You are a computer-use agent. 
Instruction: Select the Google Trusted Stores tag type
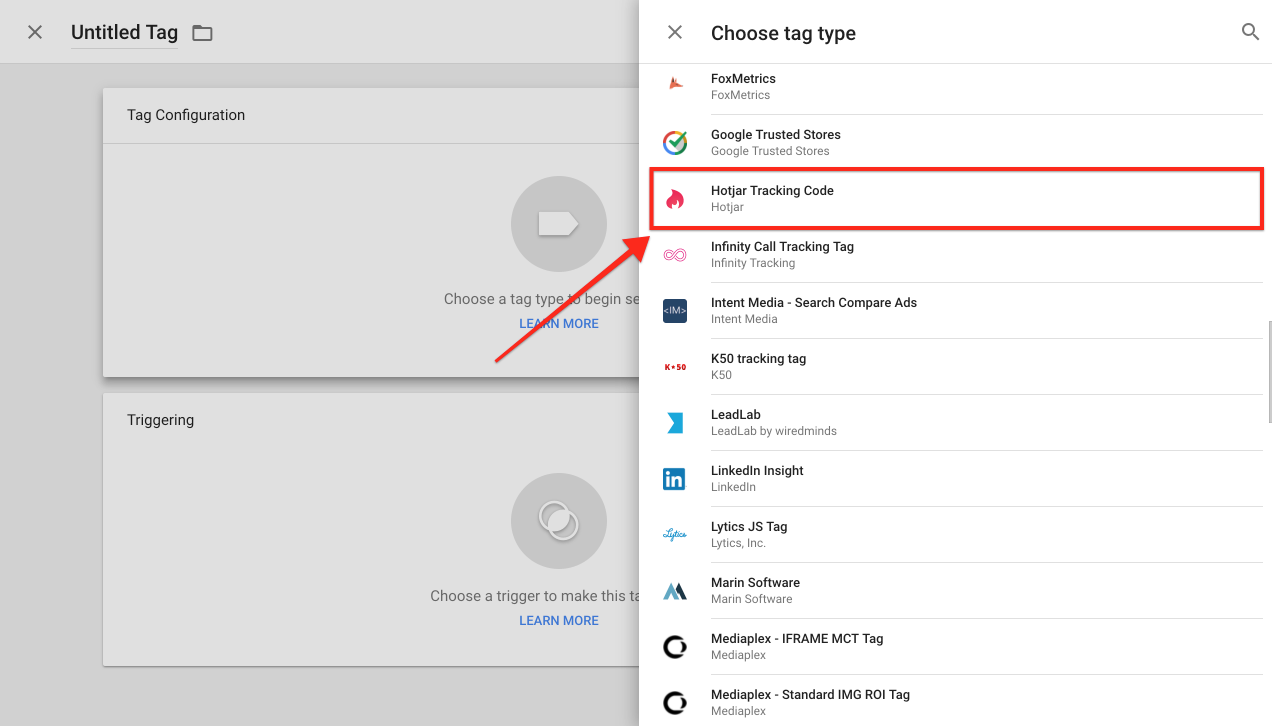(956, 142)
